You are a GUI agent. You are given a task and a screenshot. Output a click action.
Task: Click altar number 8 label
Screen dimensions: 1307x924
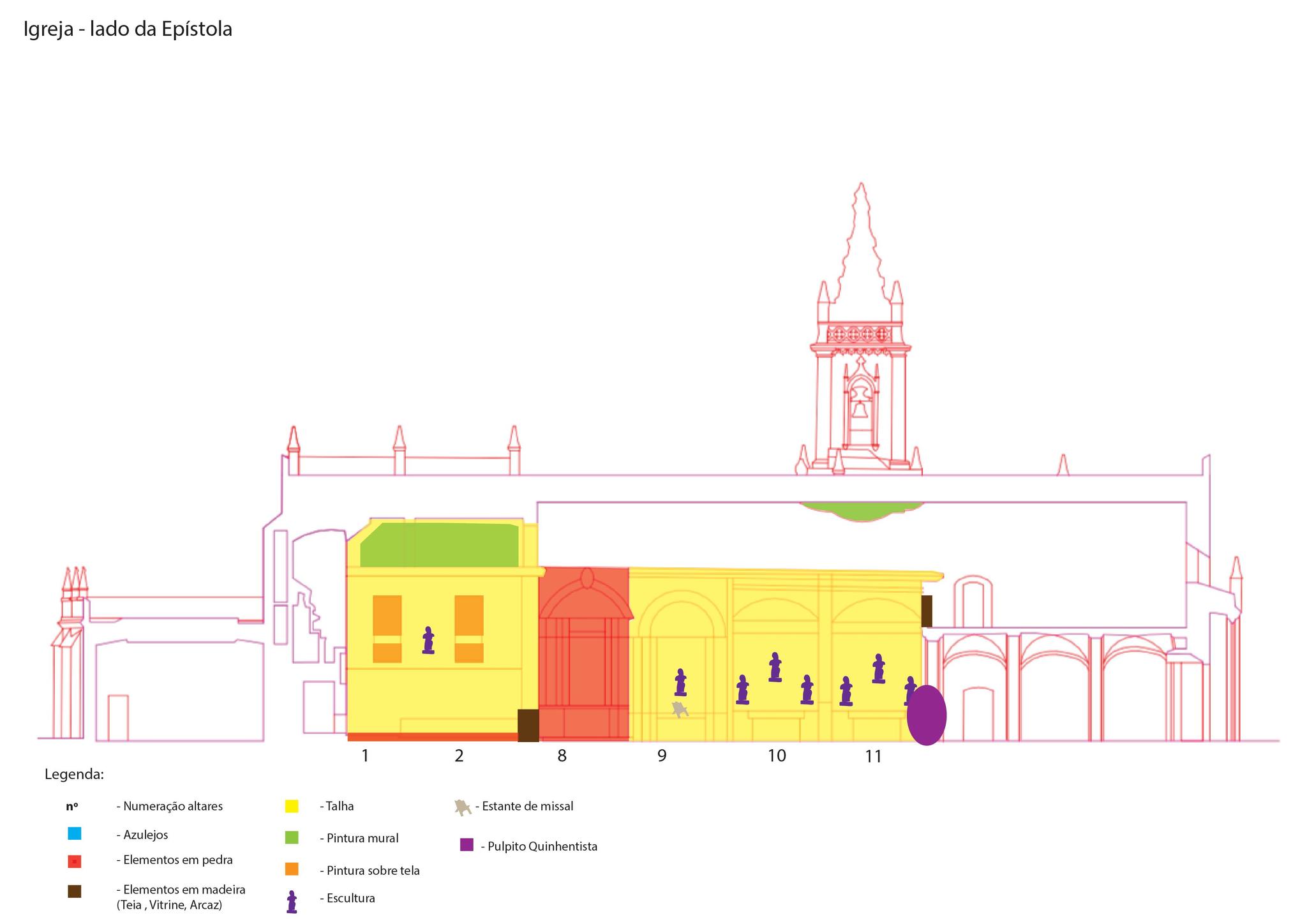(x=562, y=756)
